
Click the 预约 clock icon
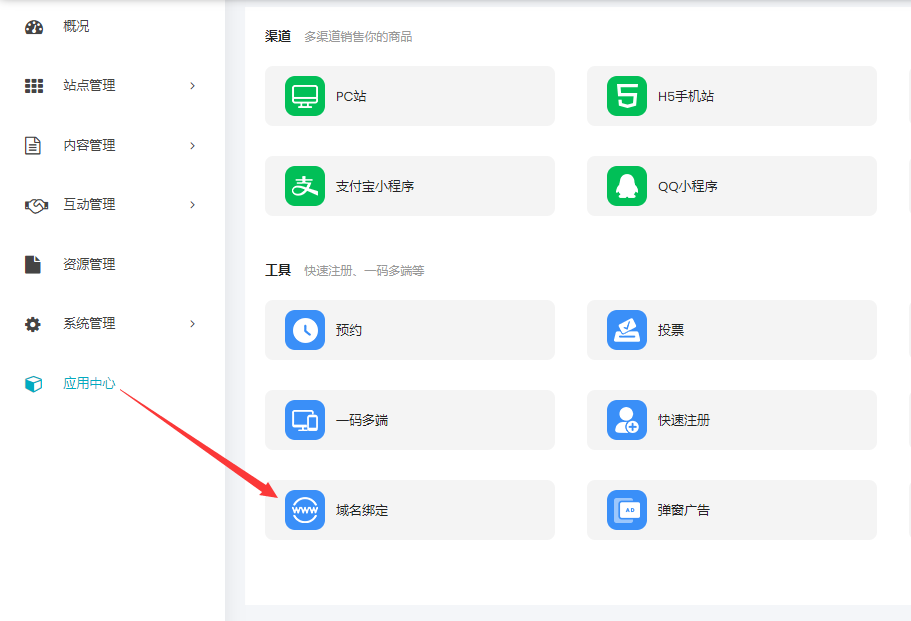pos(305,330)
